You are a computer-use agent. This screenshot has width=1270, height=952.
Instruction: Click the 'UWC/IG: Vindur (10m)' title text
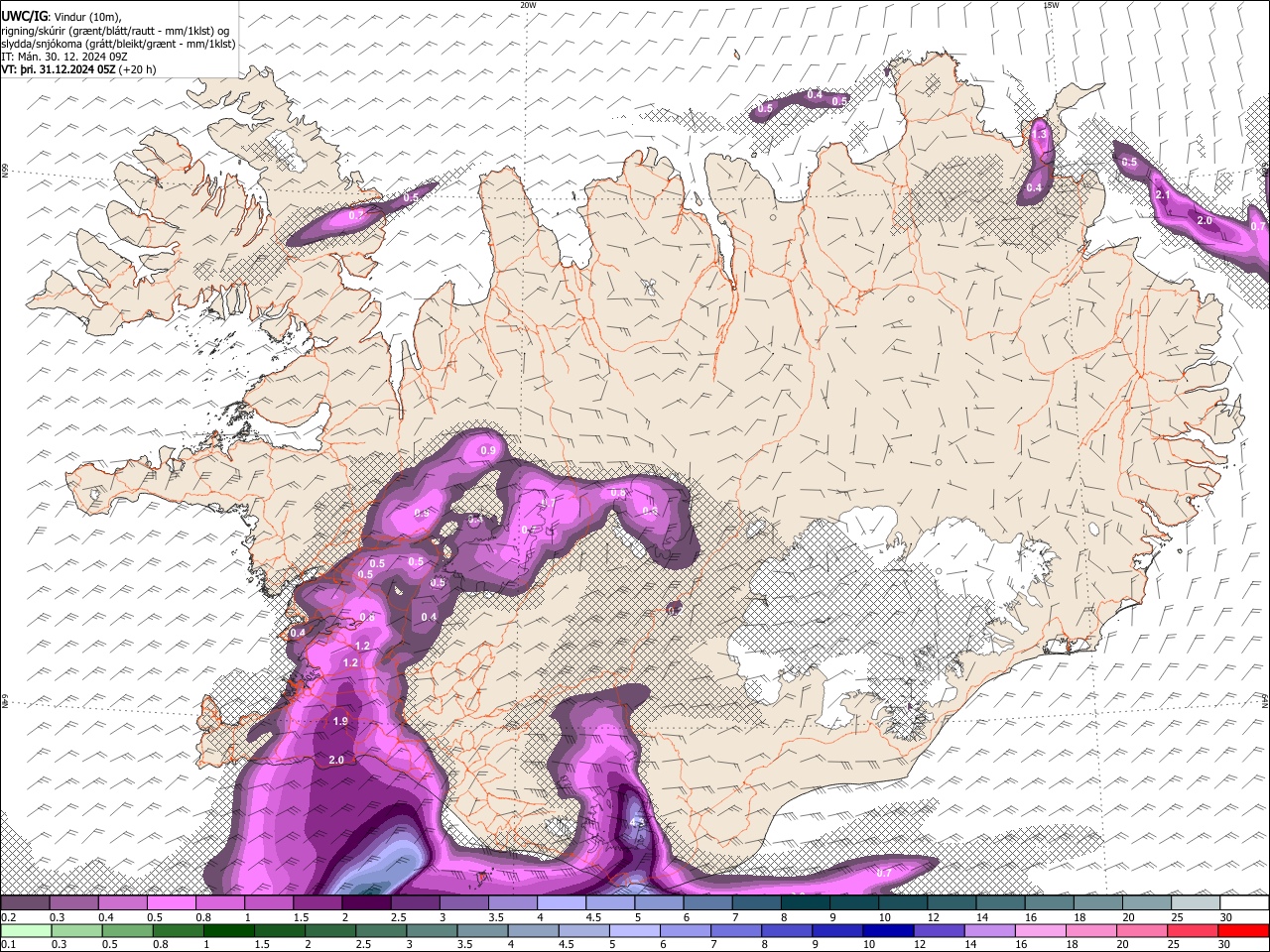61,16
